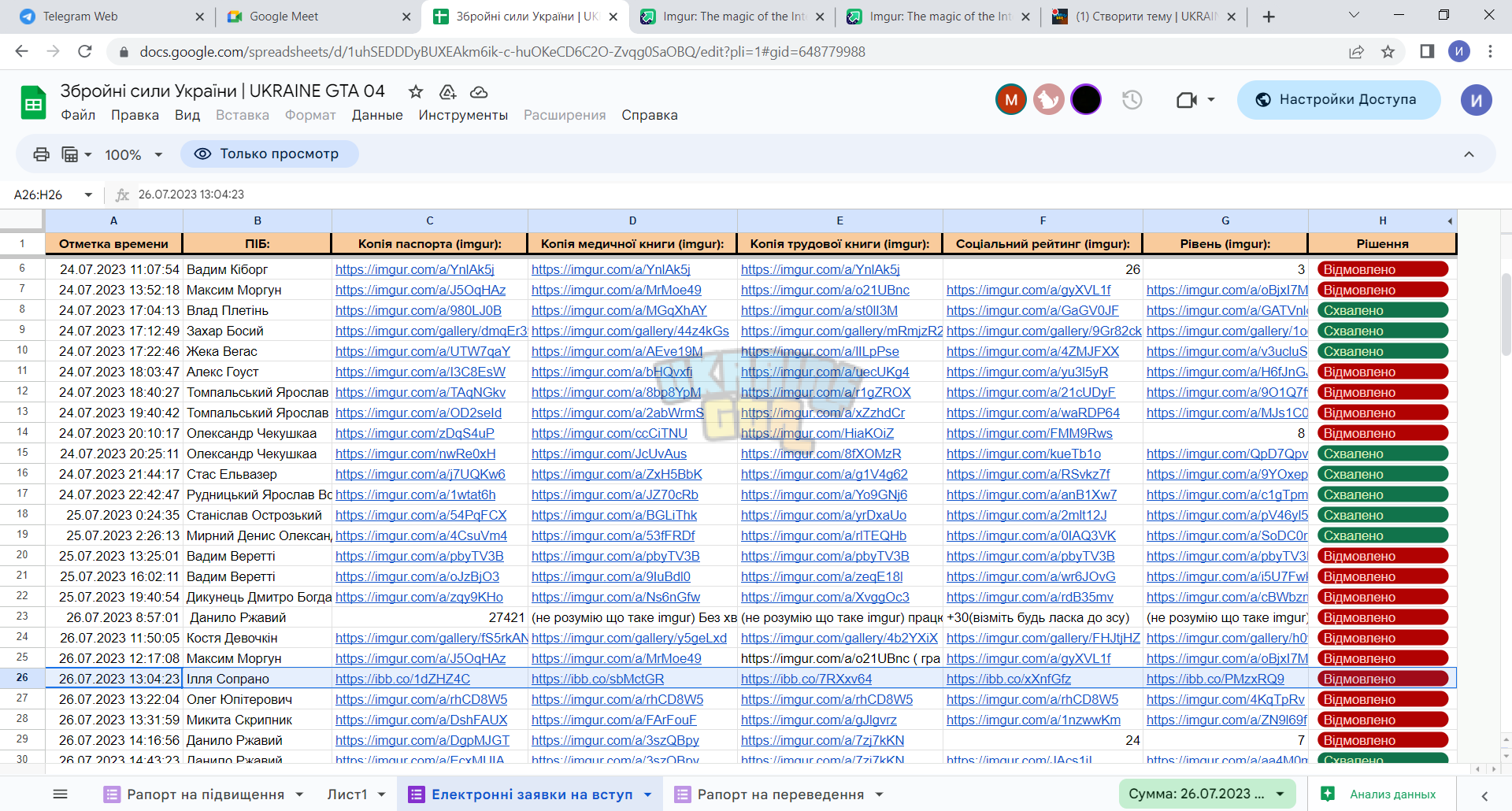The height and width of the screenshot is (811, 1512).
Task: Click Схвалено chip for Влад Плетінь
Action: [1383, 310]
